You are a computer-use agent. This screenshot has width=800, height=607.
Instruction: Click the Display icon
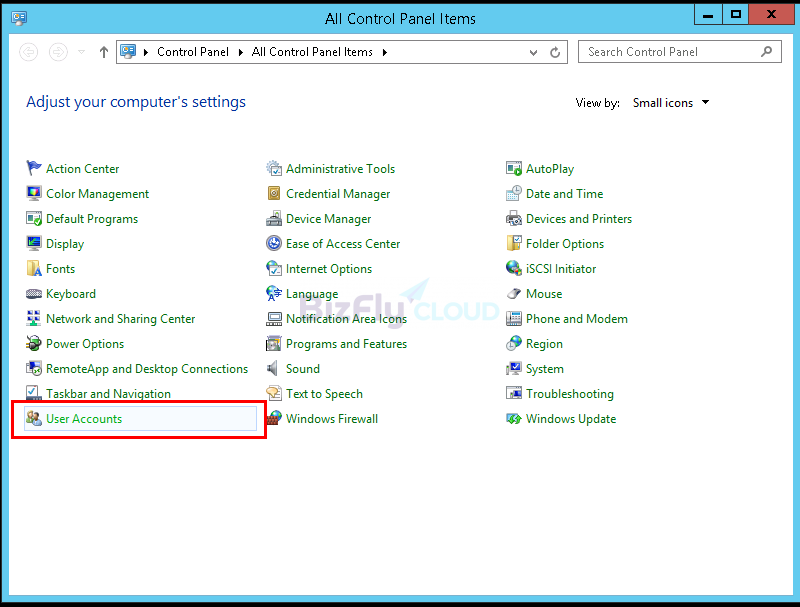pos(34,243)
